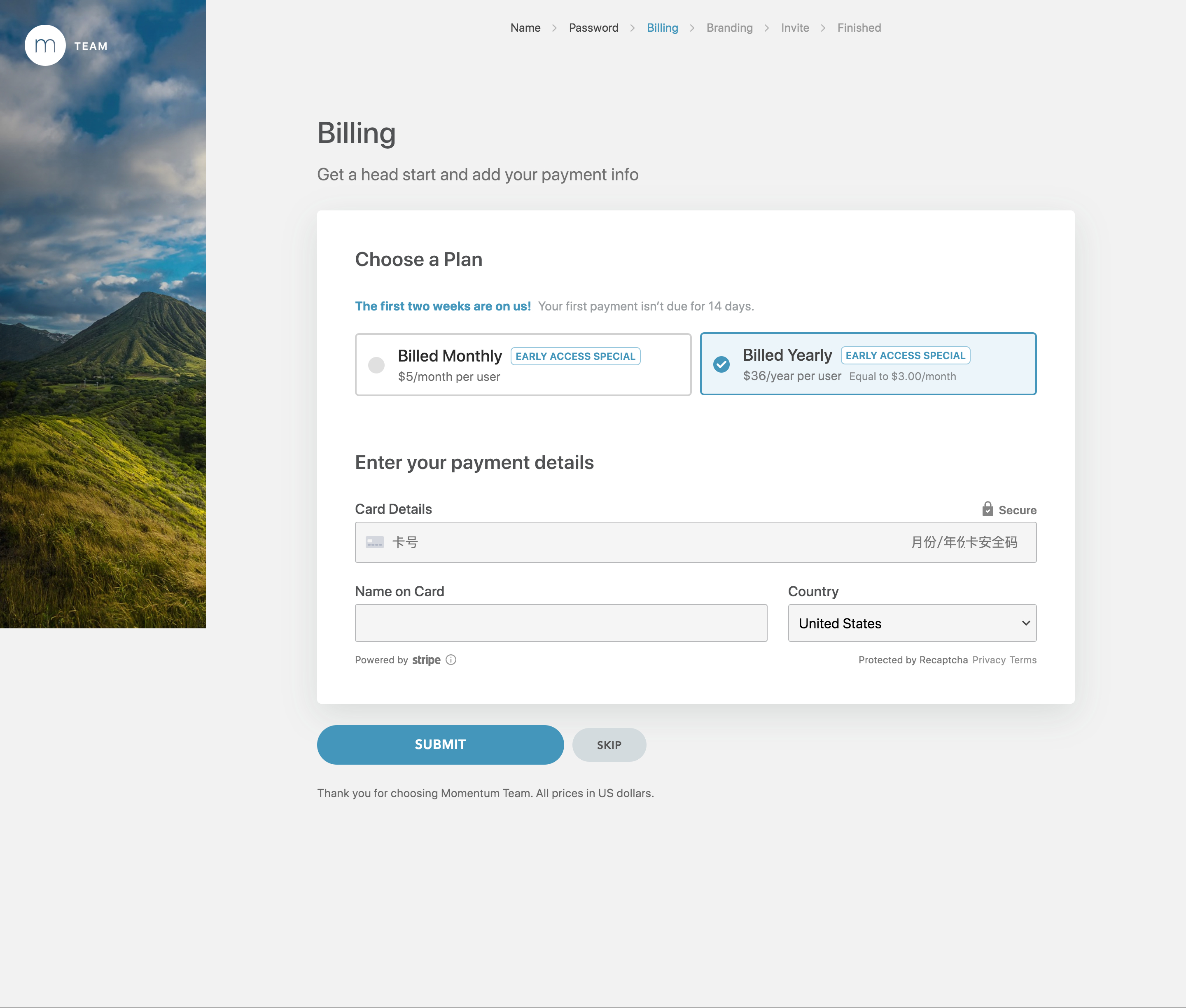Click the Secure padlock icon
Viewport: 1186px width, 1008px height.
click(988, 509)
